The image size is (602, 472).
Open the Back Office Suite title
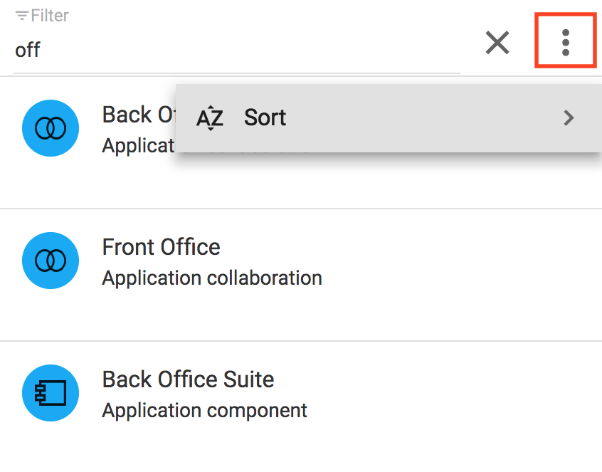tap(188, 380)
